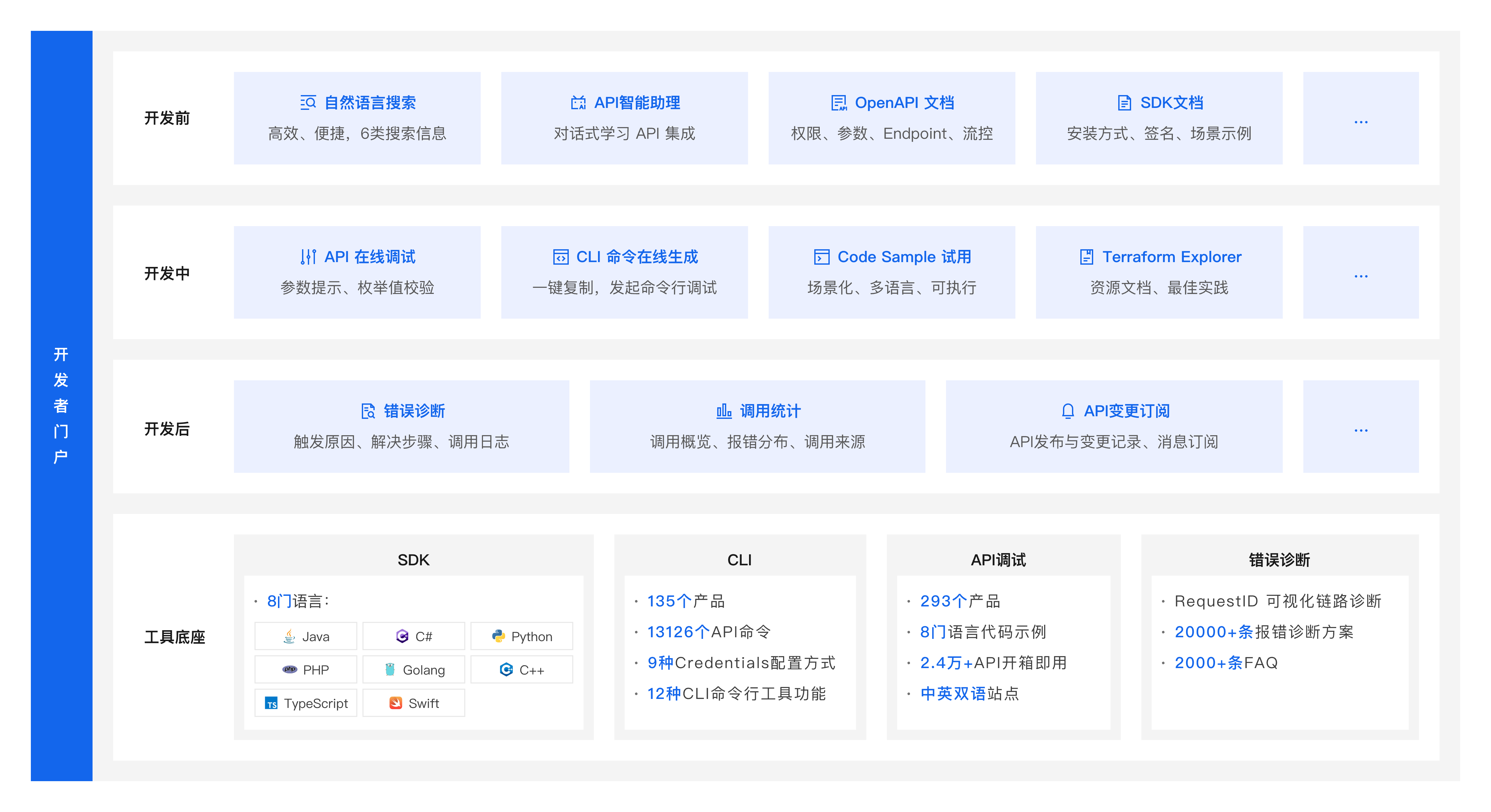Click the CLI panel heading
1491x812 pixels.
739,560
